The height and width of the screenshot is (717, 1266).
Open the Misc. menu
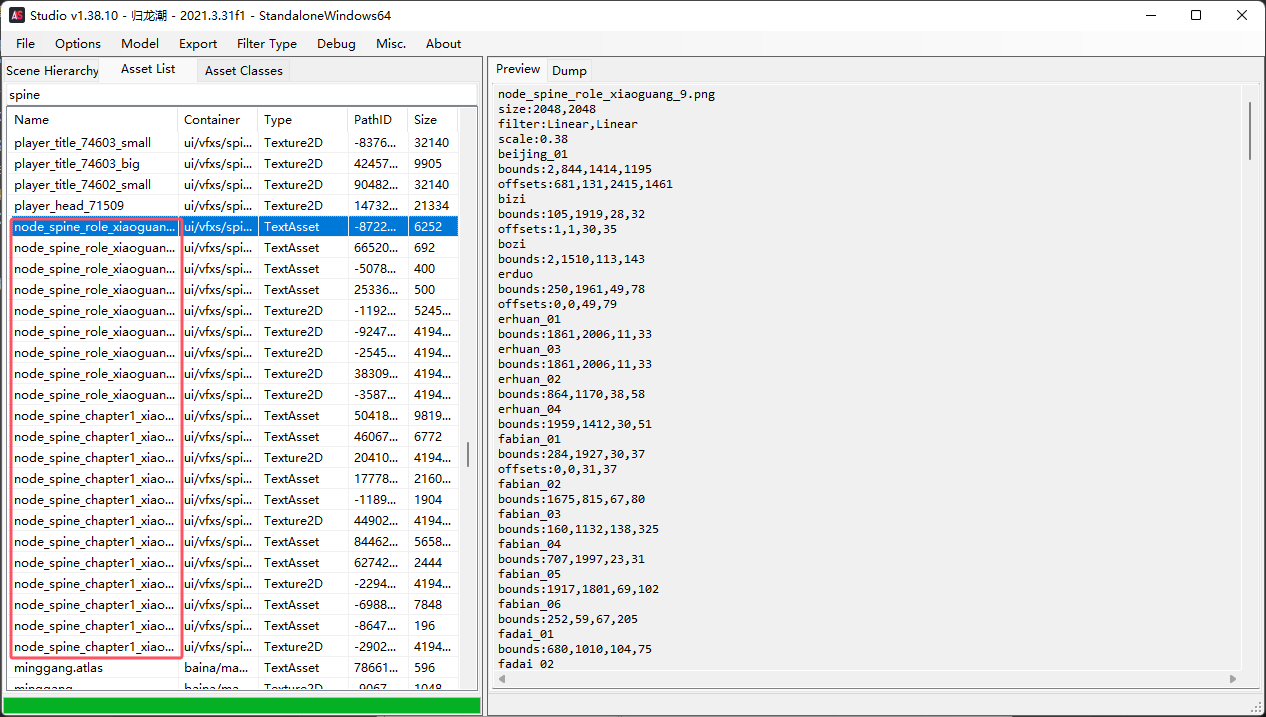tap(391, 43)
